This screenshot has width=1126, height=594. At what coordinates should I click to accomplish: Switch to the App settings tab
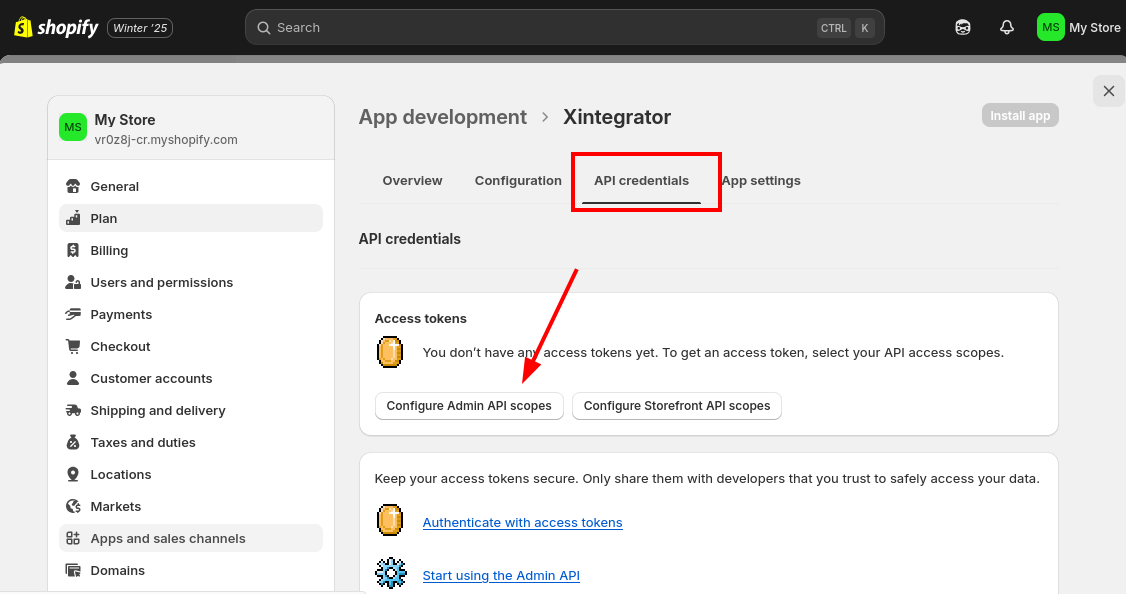(760, 180)
